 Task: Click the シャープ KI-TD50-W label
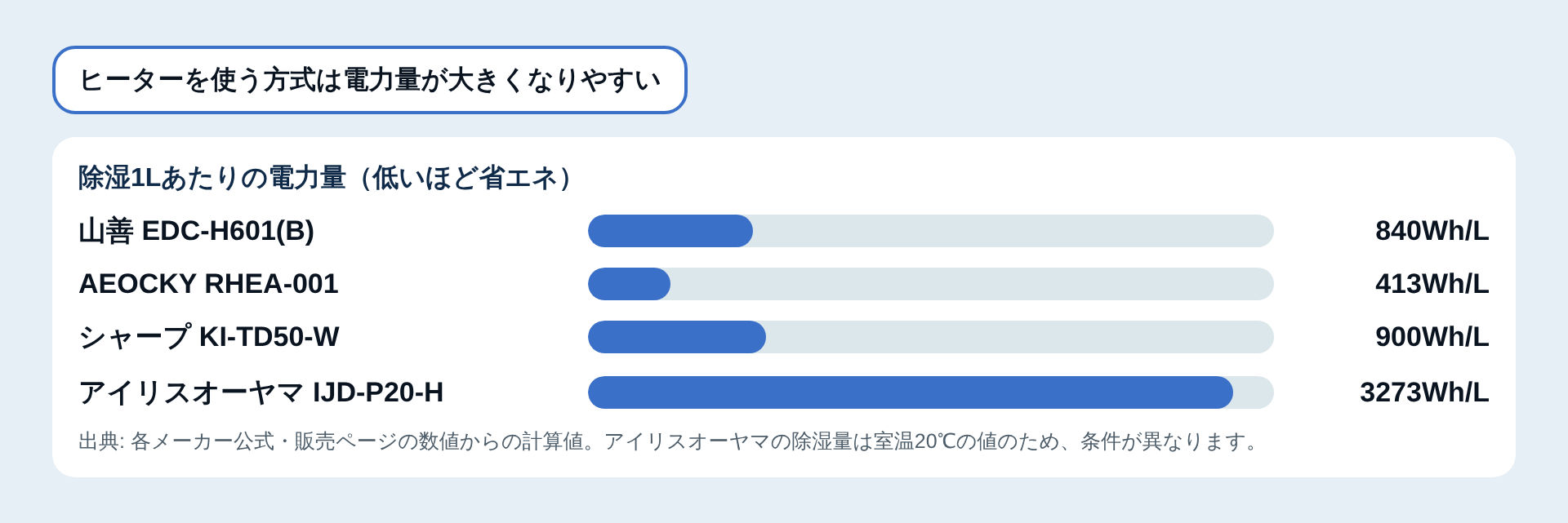209,337
